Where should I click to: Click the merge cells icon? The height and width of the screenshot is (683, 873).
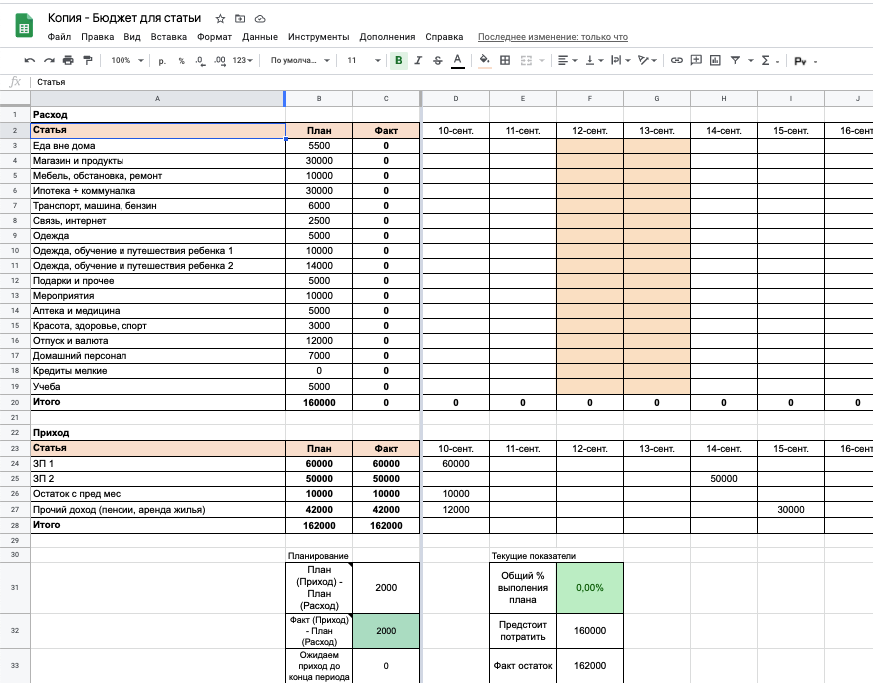(x=526, y=61)
